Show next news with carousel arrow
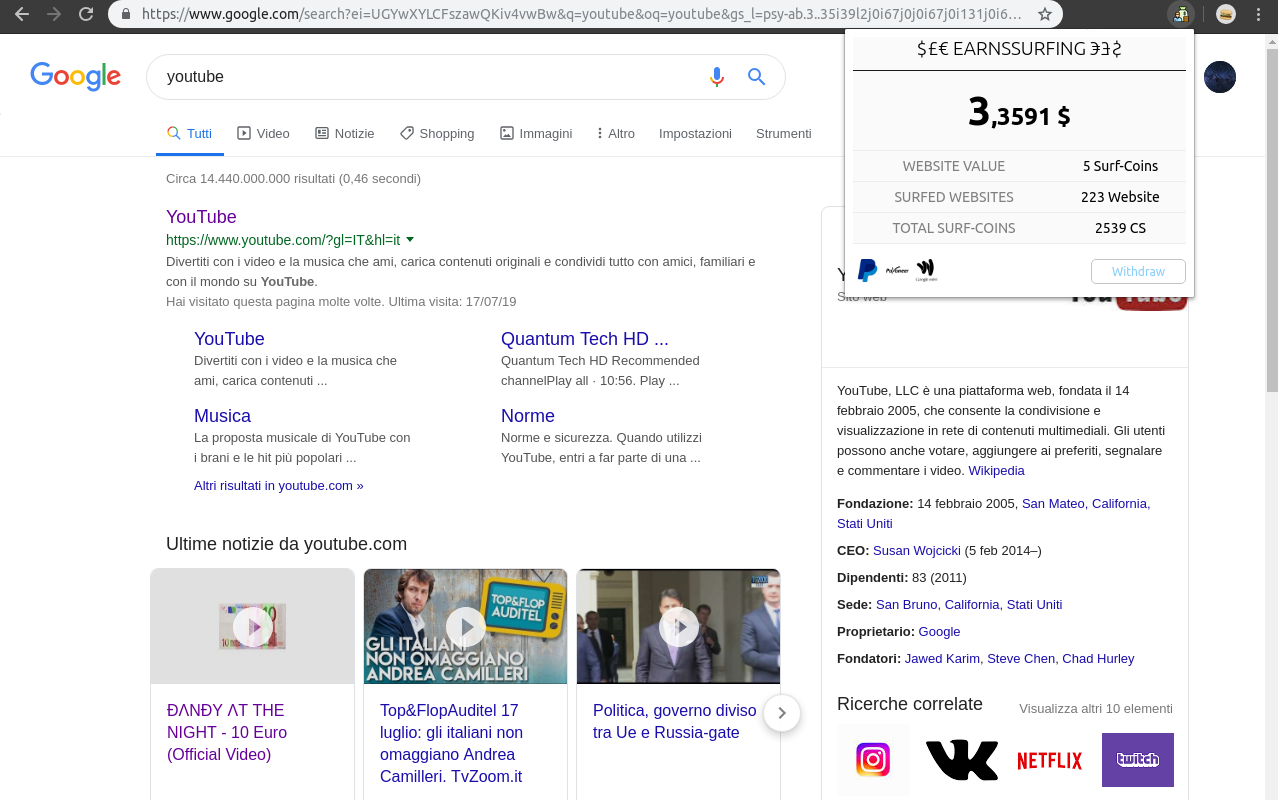Screen dimensions: 1280x800 point(782,713)
